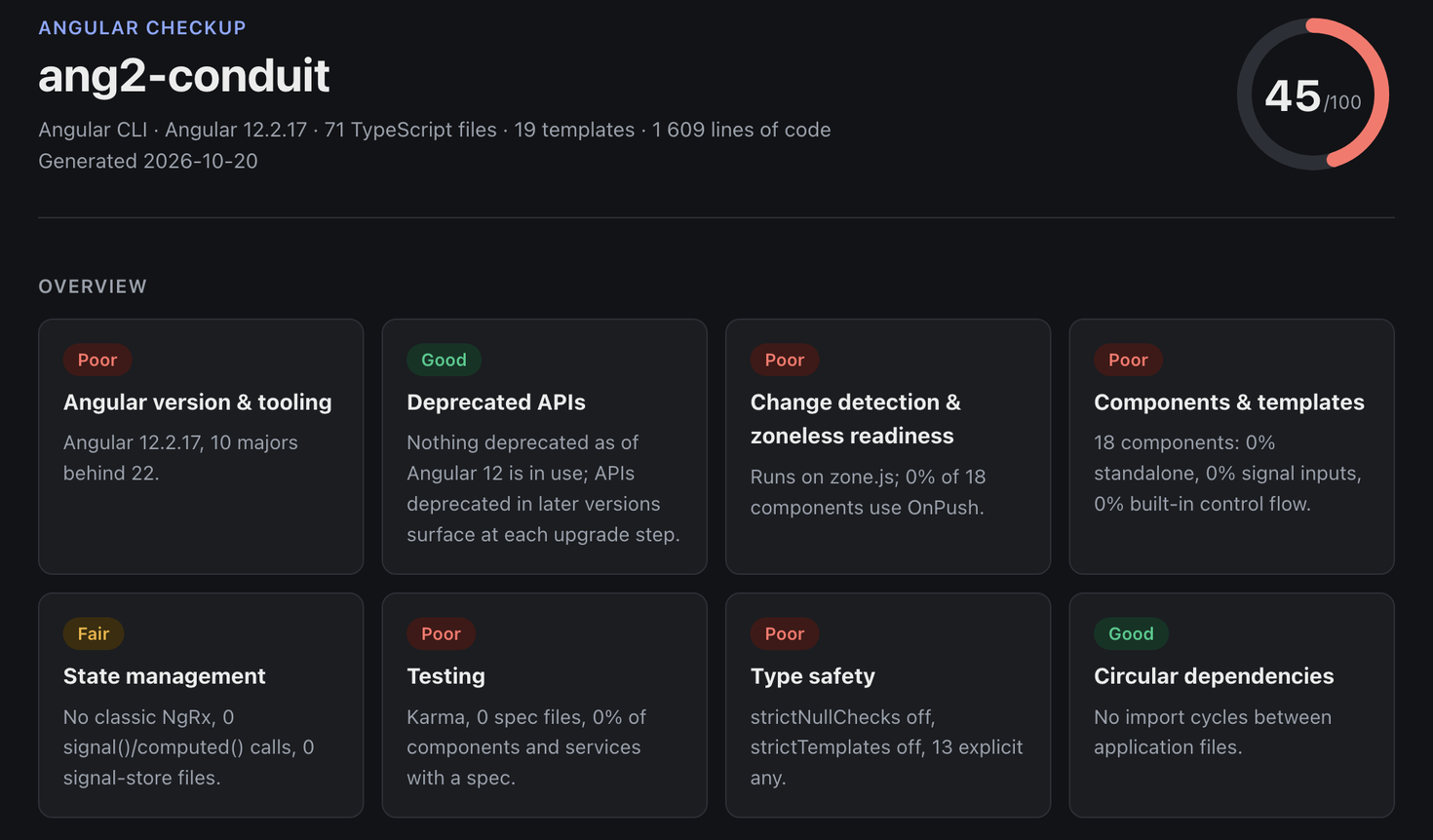Click 'Nothing deprecated as of Angular 12' description
This screenshot has height=840, width=1433.
(543, 488)
